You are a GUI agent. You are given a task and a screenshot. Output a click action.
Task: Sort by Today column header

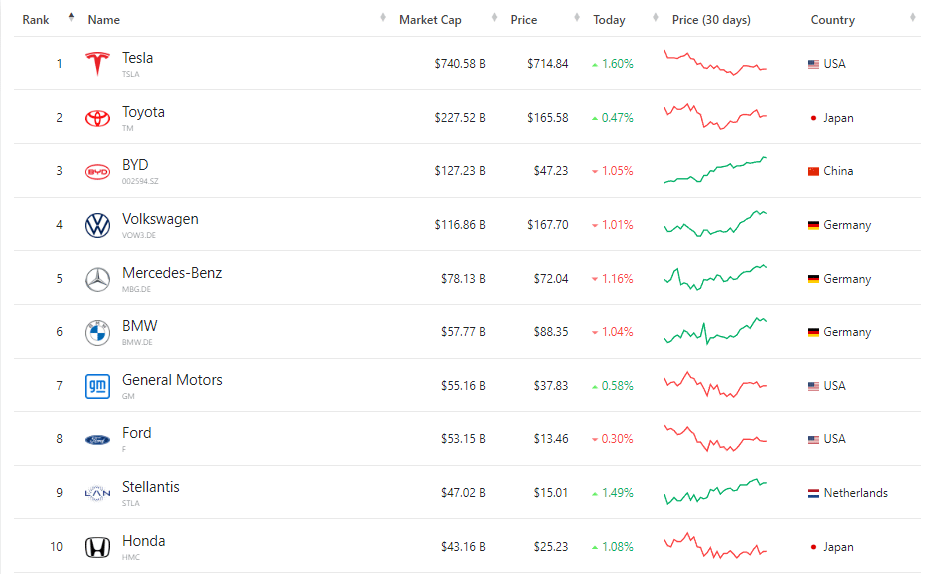point(609,20)
